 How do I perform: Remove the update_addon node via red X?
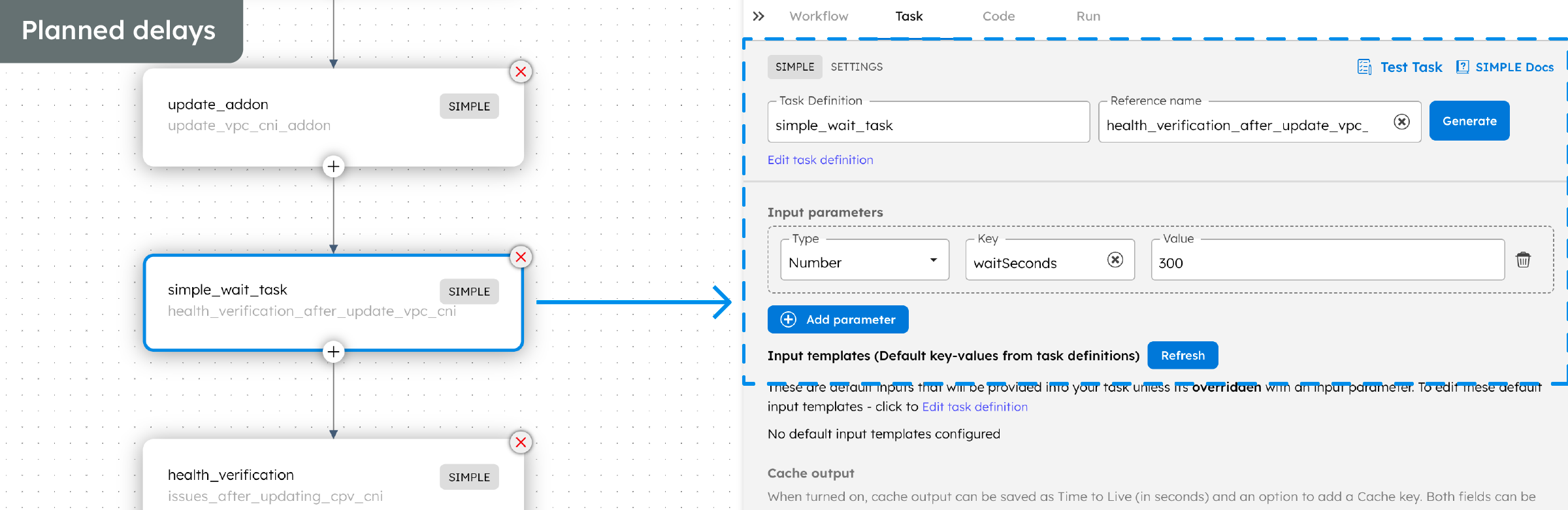pyautogui.click(x=520, y=72)
